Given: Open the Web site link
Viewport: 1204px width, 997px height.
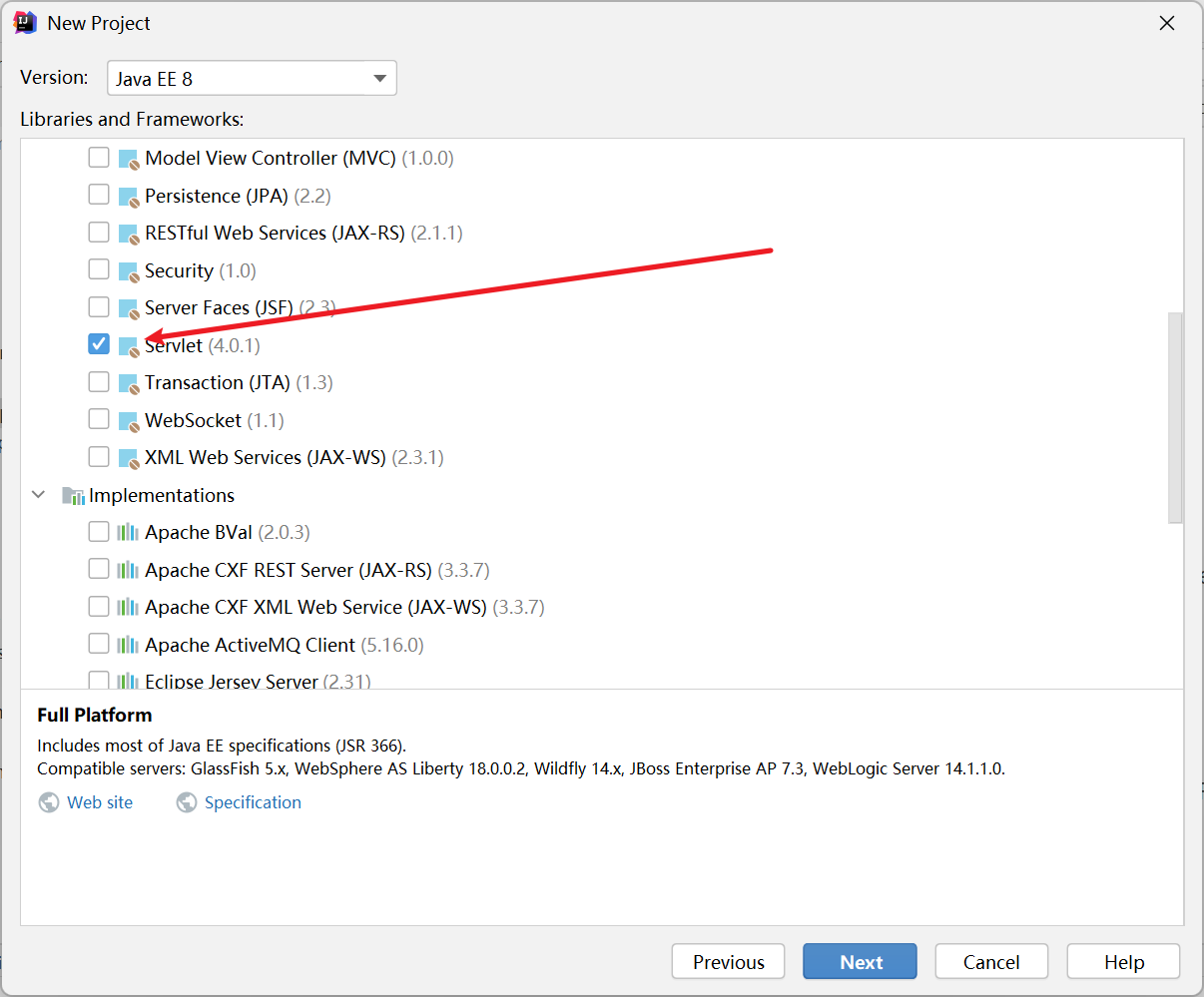Looking at the screenshot, I should (100, 802).
